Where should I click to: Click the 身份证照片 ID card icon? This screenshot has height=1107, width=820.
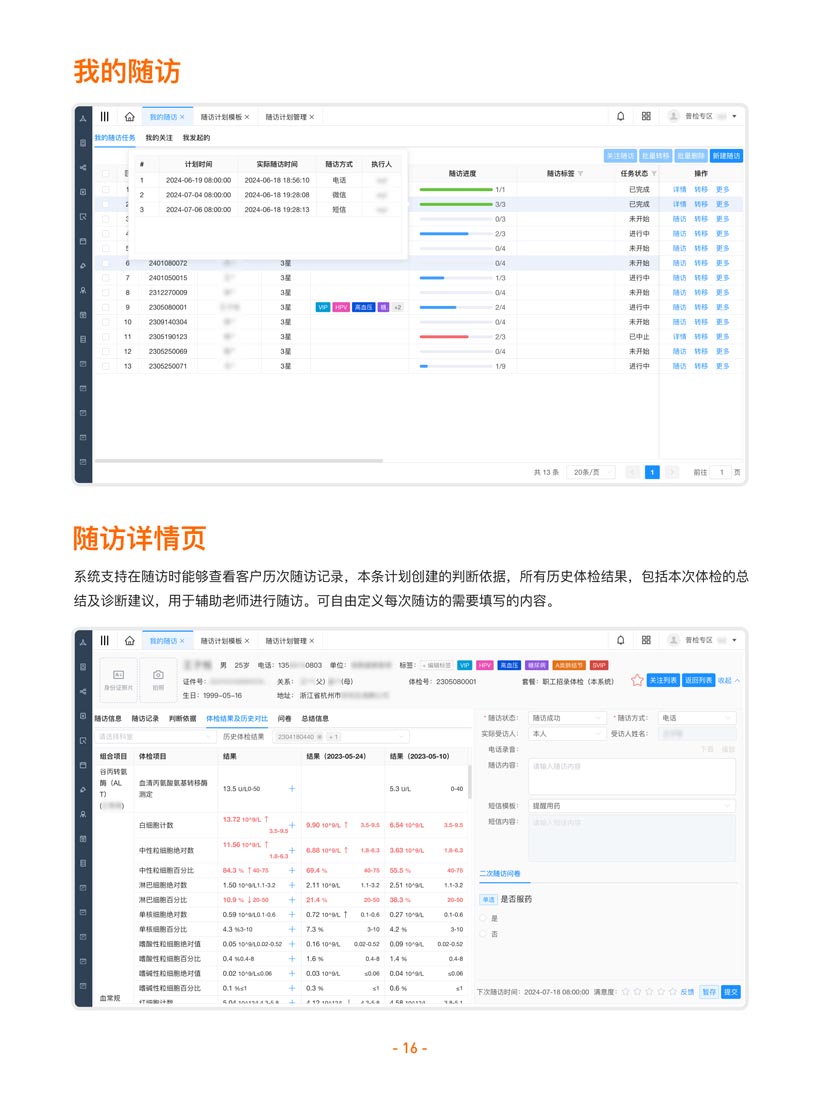pyautogui.click(x=118, y=678)
